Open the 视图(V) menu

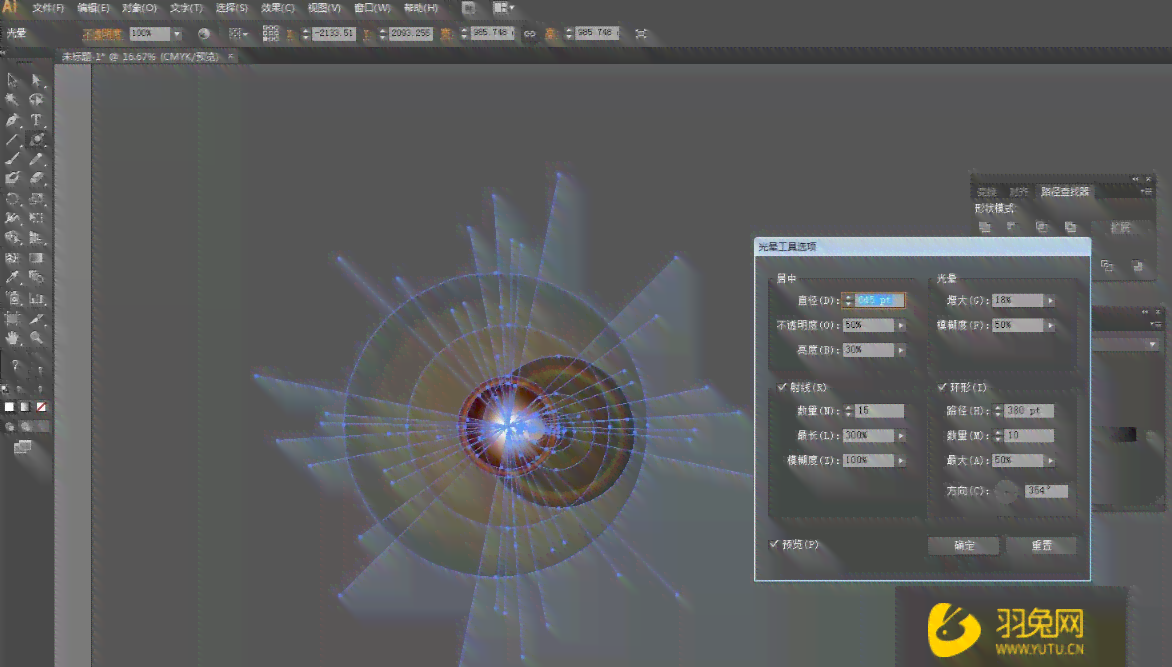coord(324,8)
